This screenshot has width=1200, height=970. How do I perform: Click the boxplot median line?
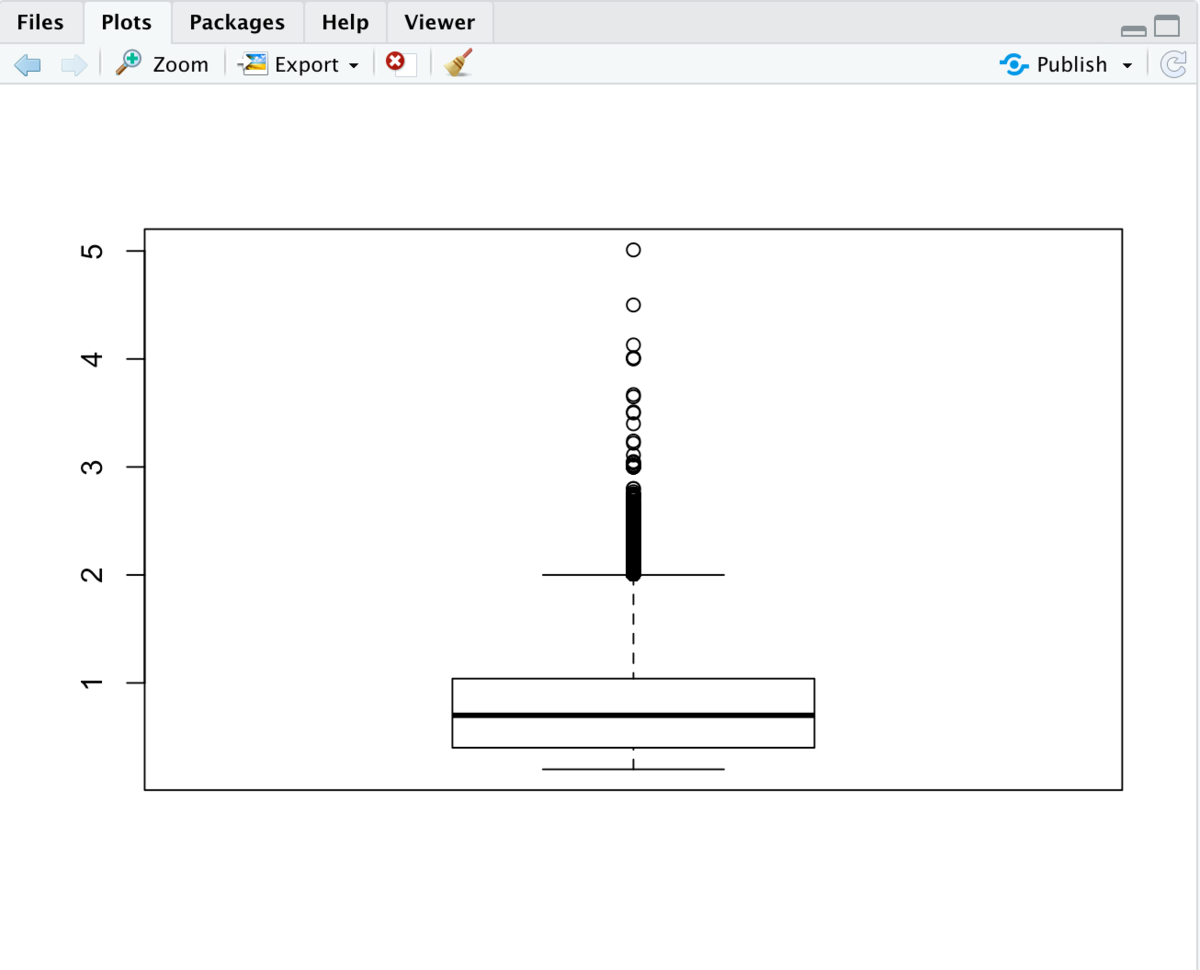click(x=633, y=715)
